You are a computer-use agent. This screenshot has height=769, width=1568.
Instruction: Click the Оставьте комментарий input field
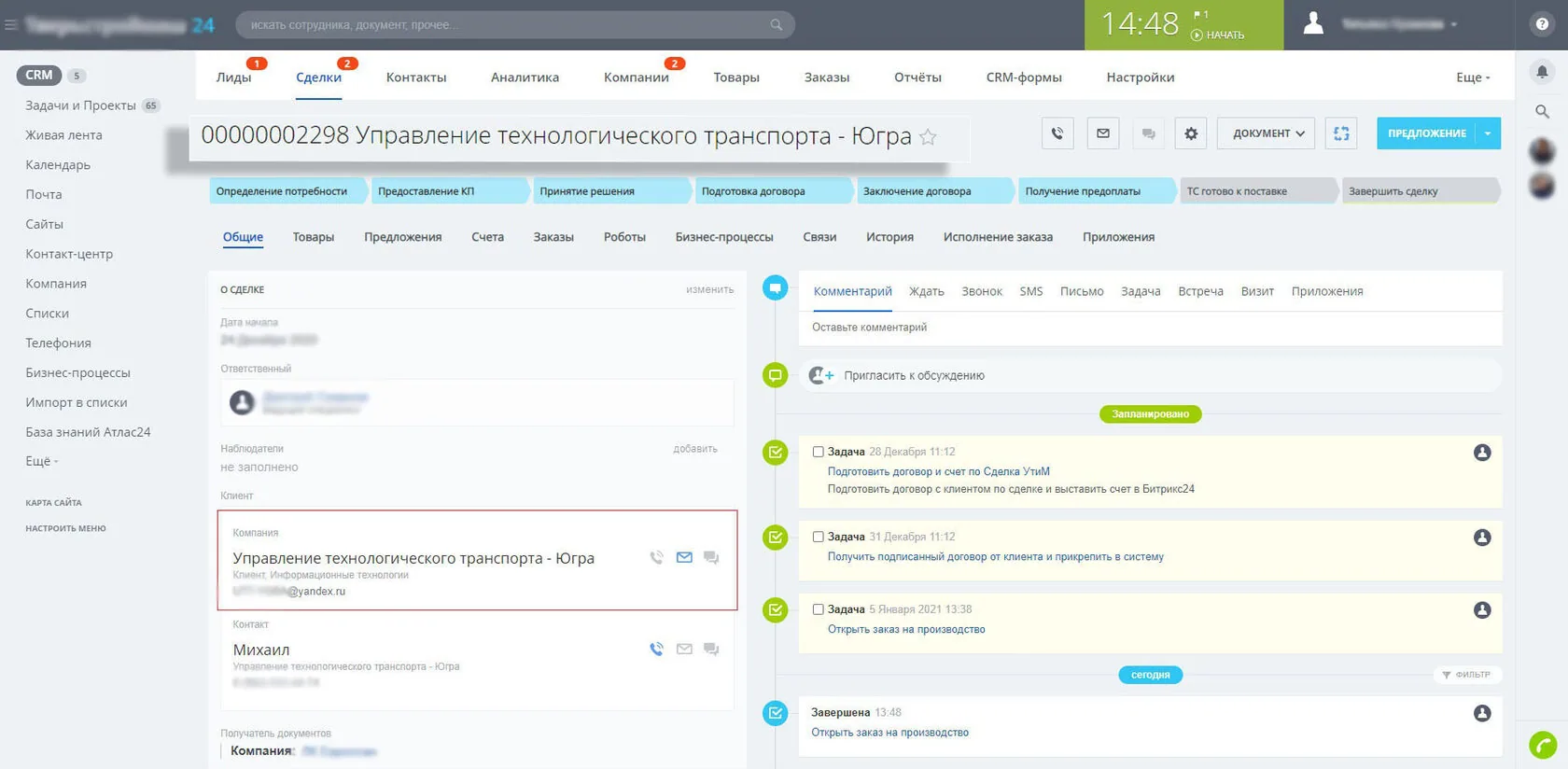point(1150,328)
